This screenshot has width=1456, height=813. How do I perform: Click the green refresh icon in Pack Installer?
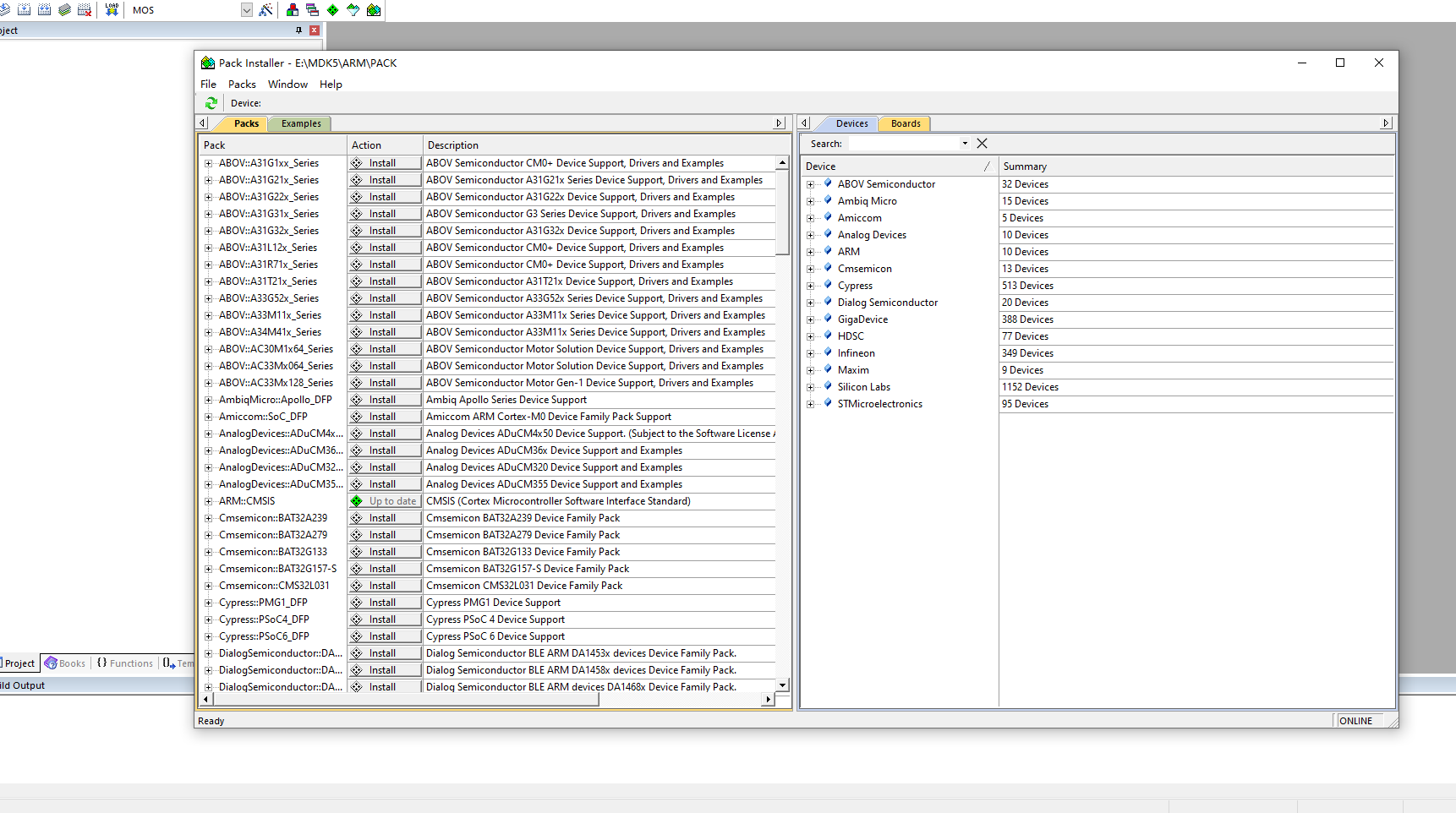[211, 103]
